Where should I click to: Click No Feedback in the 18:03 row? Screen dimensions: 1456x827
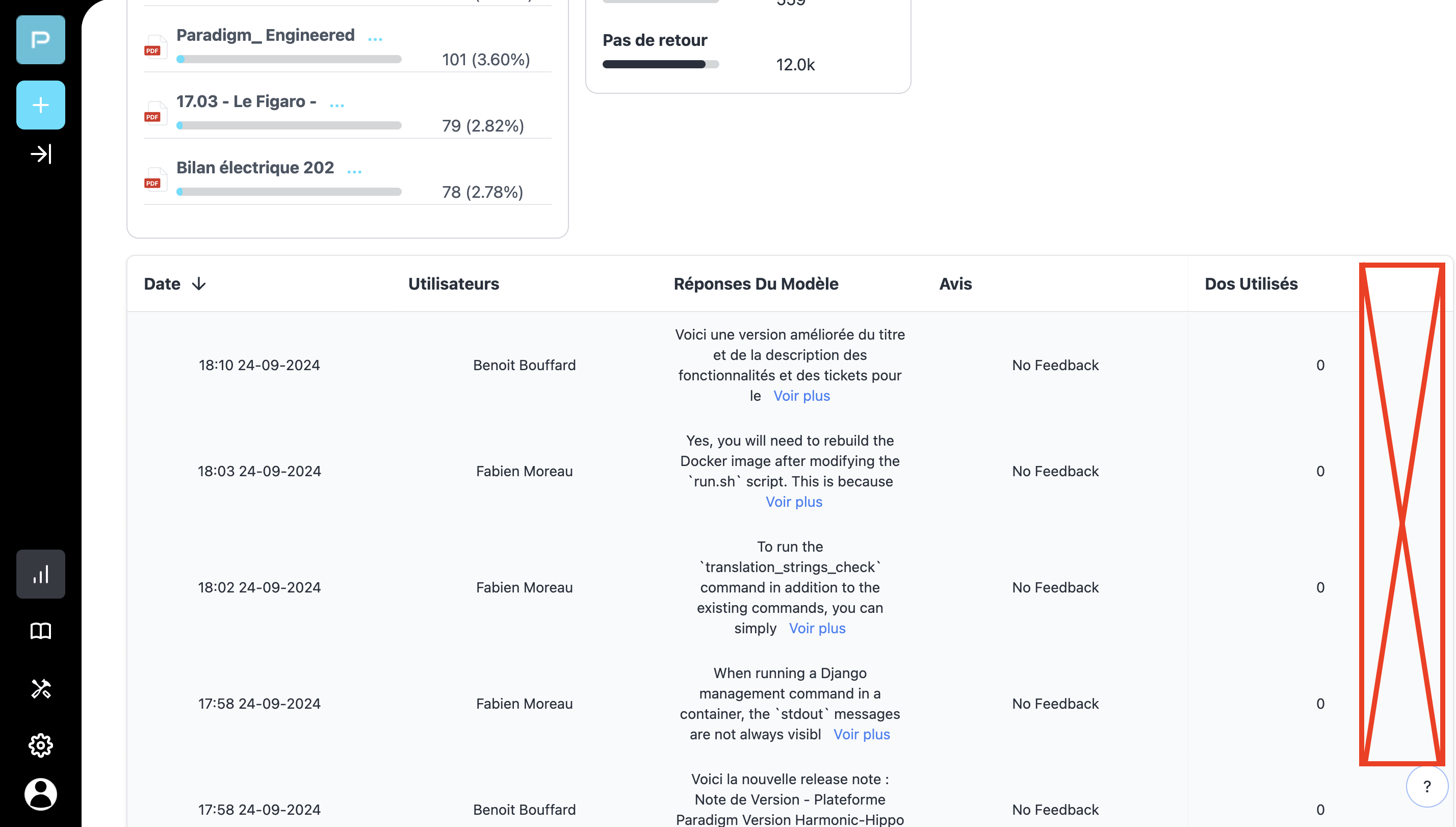(1055, 472)
